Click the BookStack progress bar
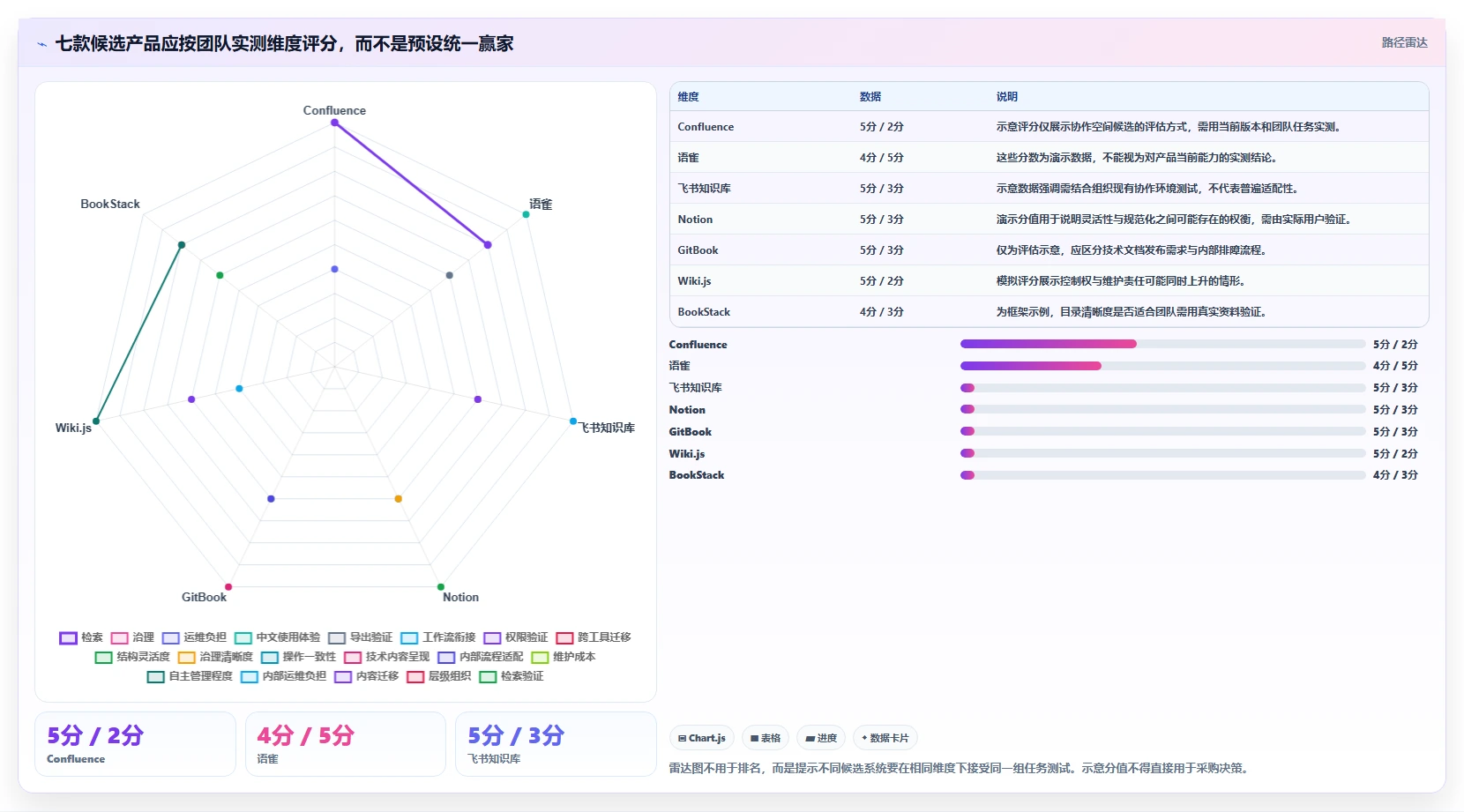The image size is (1464, 812). tap(1162, 474)
